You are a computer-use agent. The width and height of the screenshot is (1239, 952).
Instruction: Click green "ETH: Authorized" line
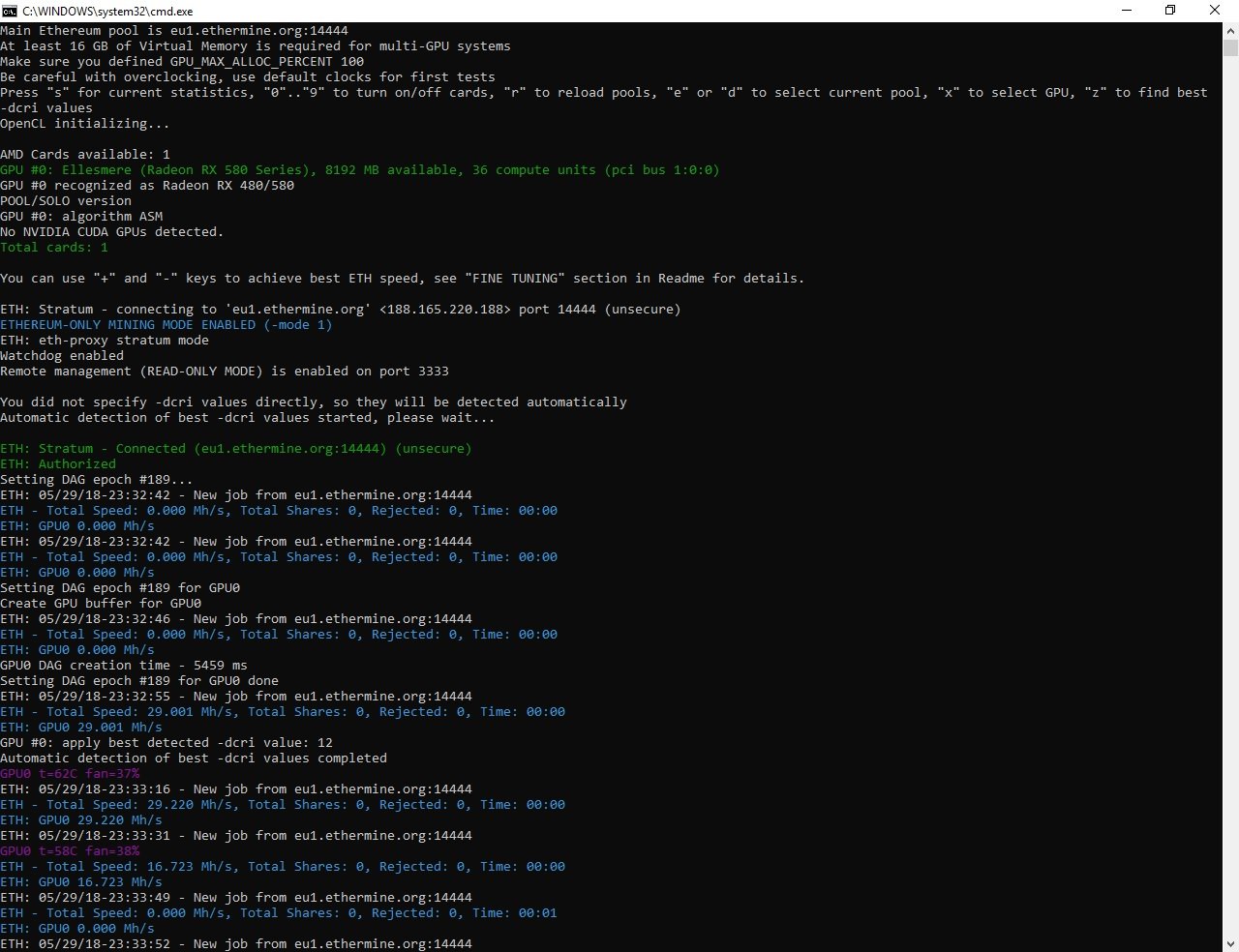[x=58, y=464]
